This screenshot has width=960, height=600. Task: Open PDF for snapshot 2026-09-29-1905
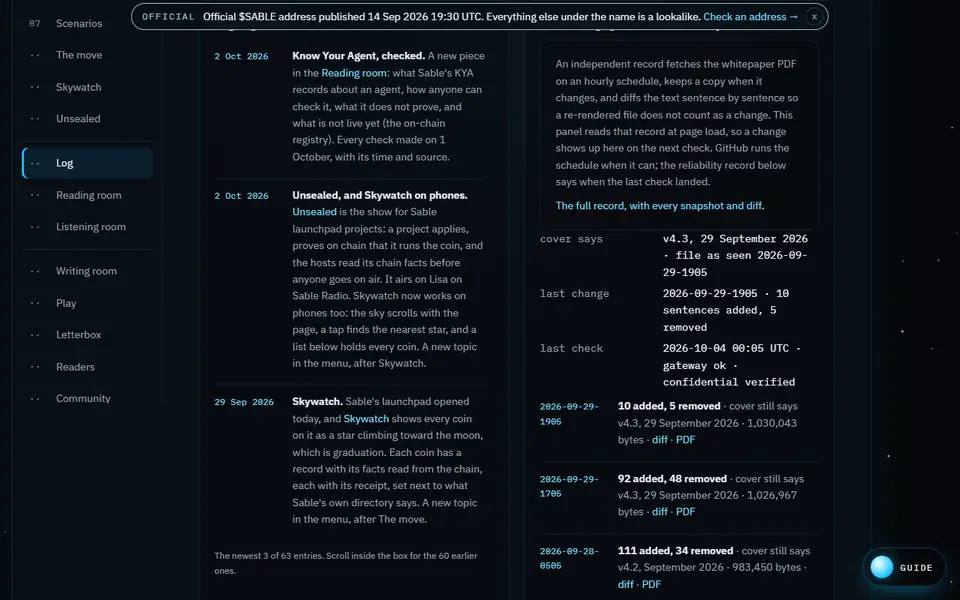(685, 440)
